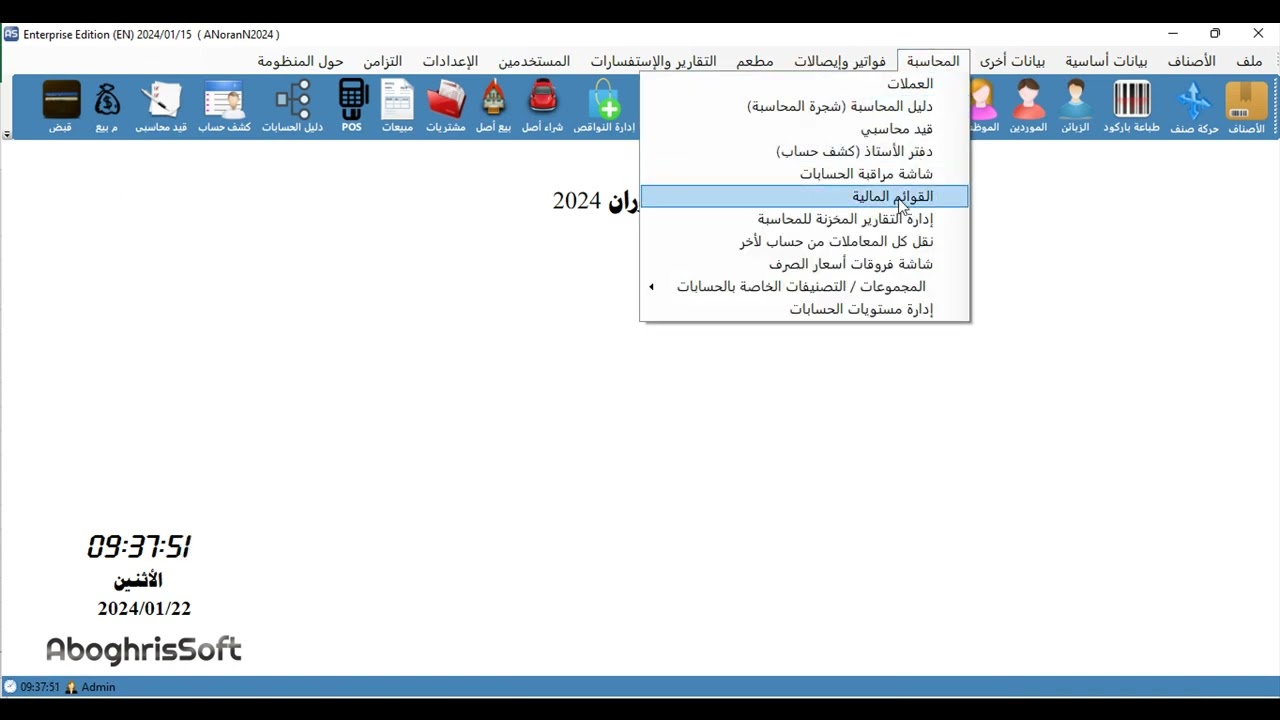Viewport: 1280px width, 720px height.
Task: Select نقل كل المعاملات من حساب لأخر
Action: tap(805, 241)
